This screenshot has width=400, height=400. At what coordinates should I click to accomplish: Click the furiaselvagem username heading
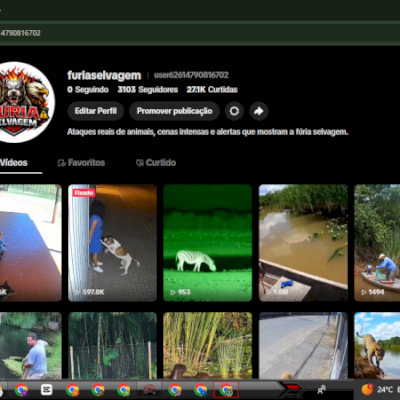tap(104, 75)
